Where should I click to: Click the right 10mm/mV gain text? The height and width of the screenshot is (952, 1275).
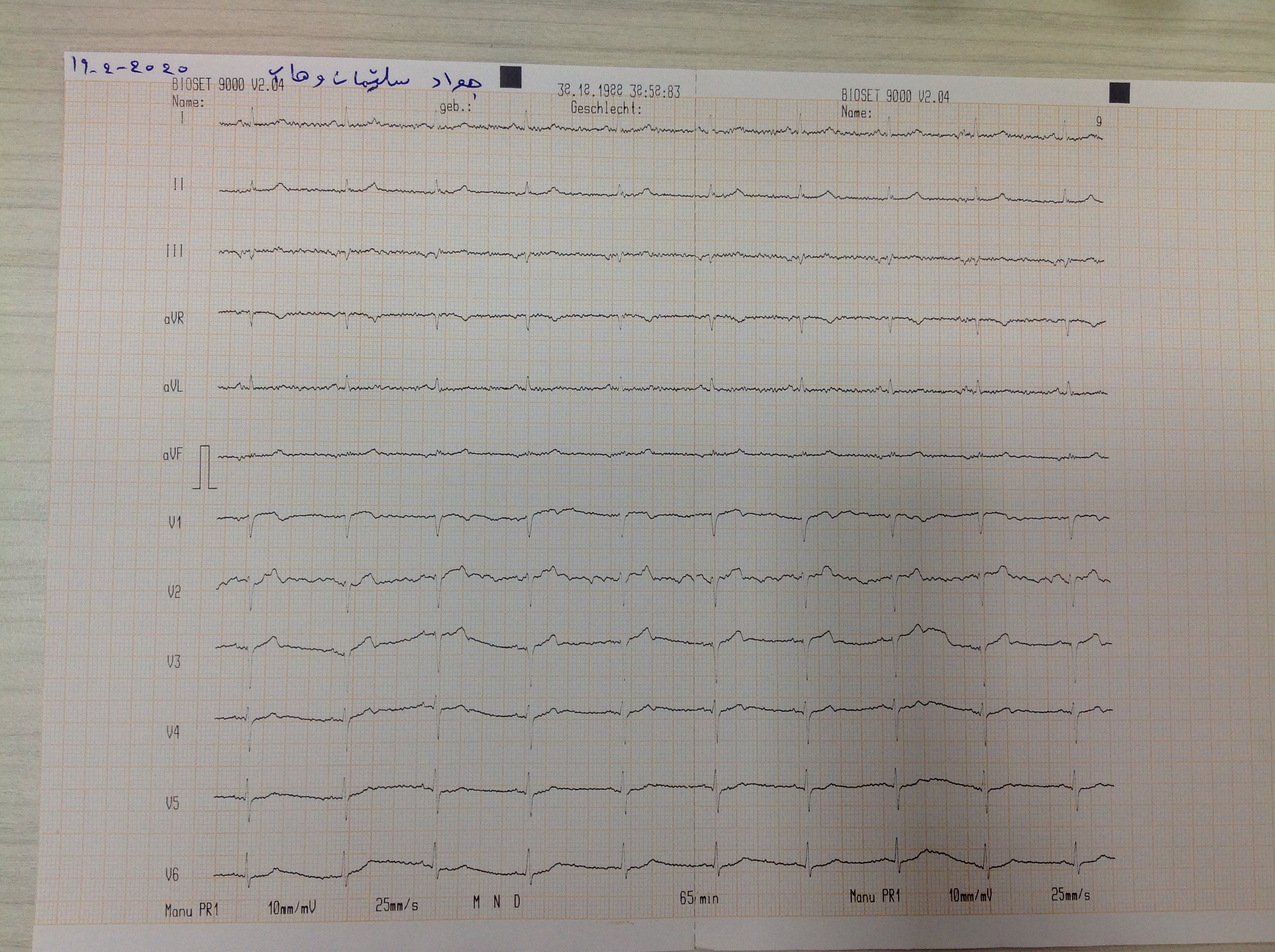[971, 895]
